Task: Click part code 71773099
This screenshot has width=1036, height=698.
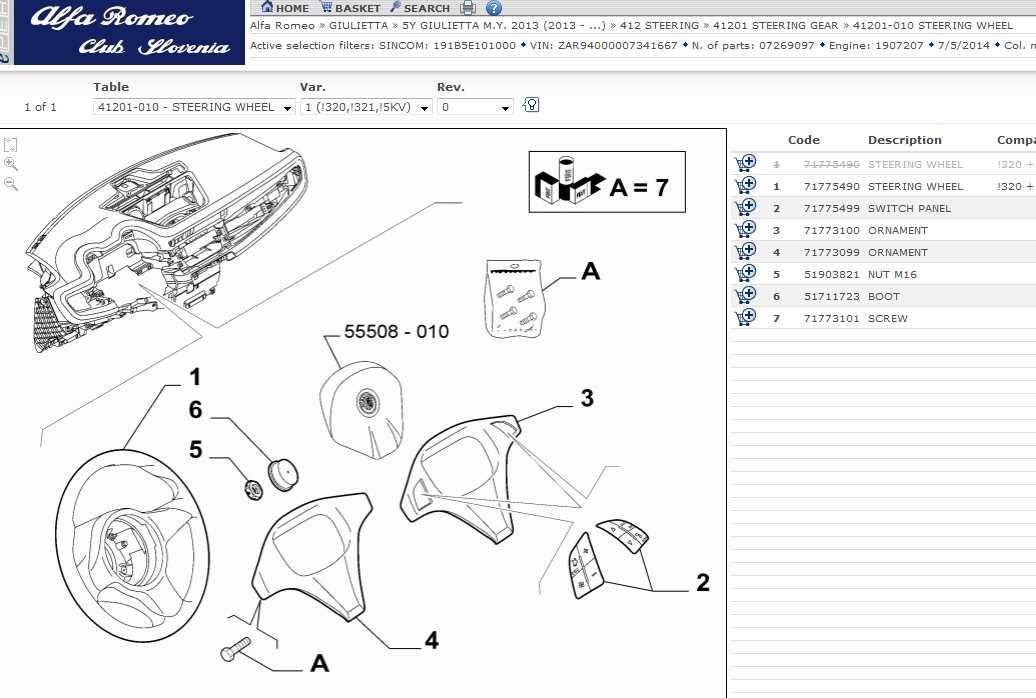Action: pos(831,252)
